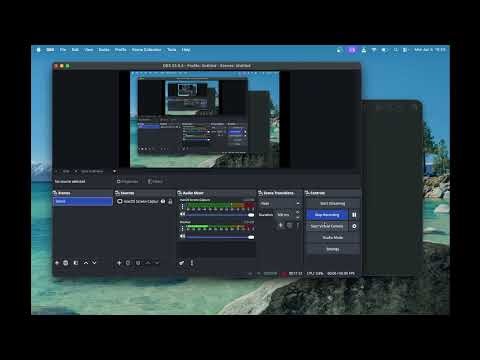Viewport: 480px width, 360px height.
Task: Add a new source with plus icon
Action: (x=119, y=263)
